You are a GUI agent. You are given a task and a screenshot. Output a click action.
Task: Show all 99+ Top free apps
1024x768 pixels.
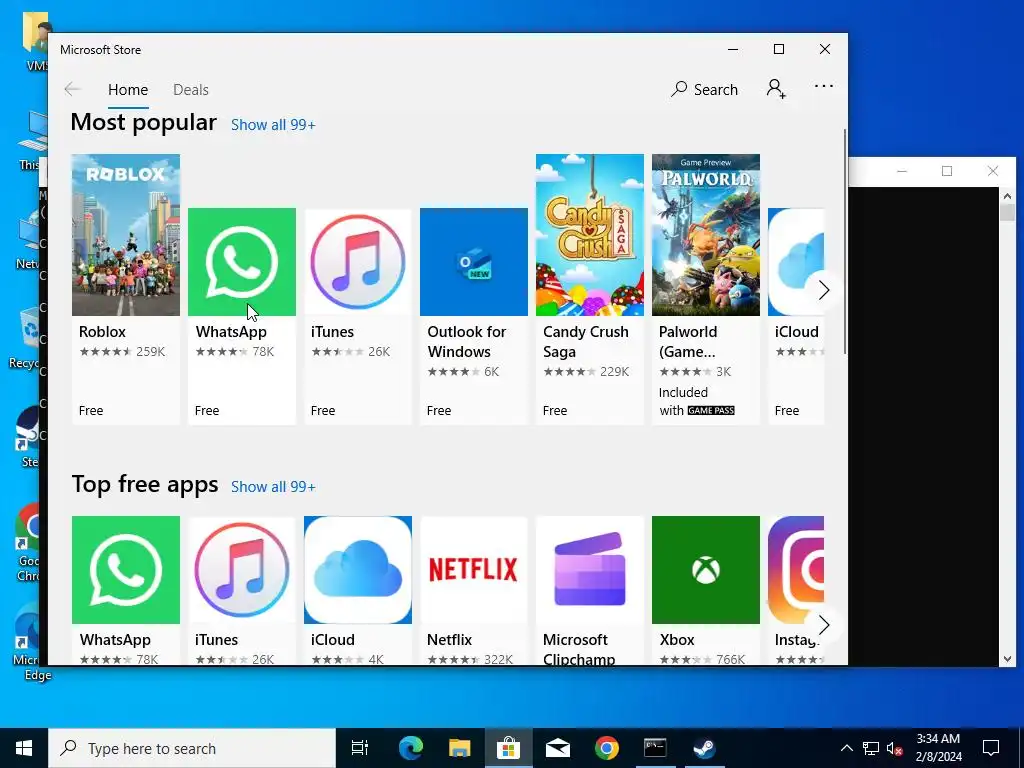click(273, 487)
